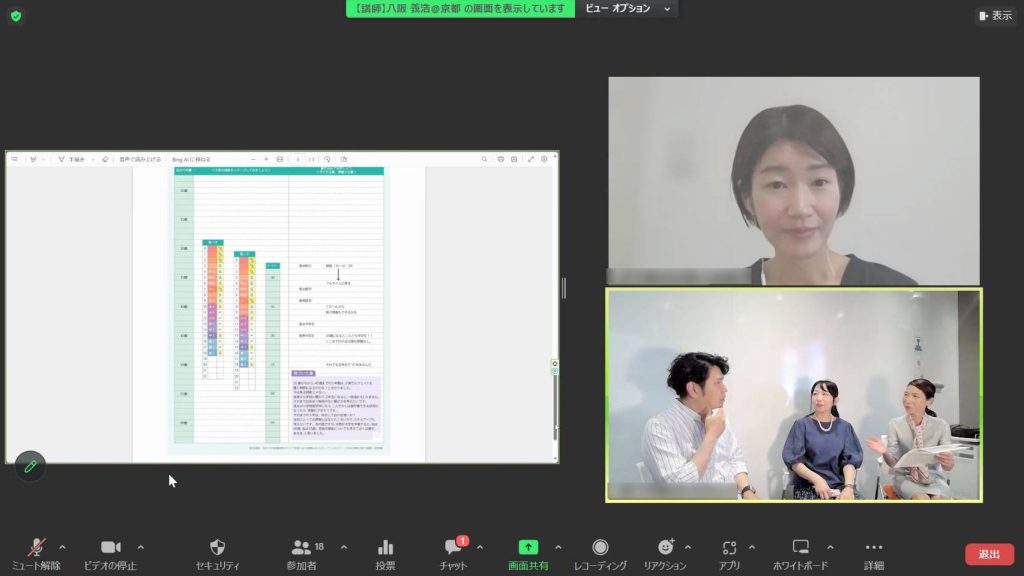Expand audio options arrow beside mute
The width and height of the screenshot is (1024, 576).
point(62,547)
